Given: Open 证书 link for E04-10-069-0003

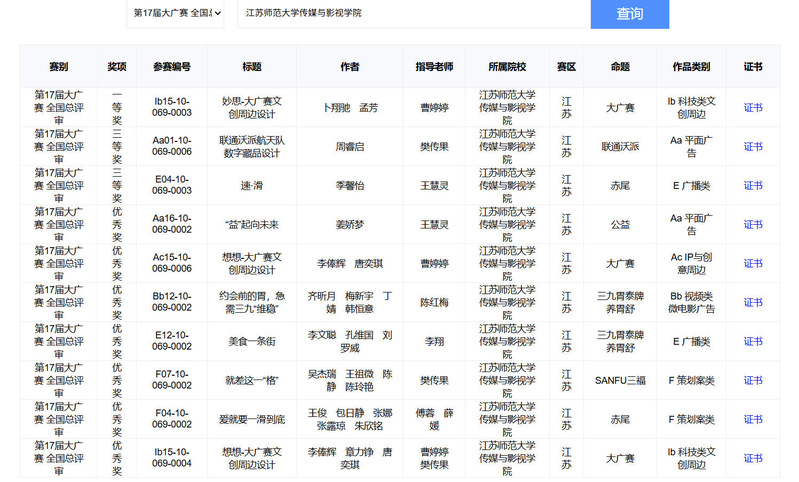Looking at the screenshot, I should pyautogui.click(x=752, y=185).
